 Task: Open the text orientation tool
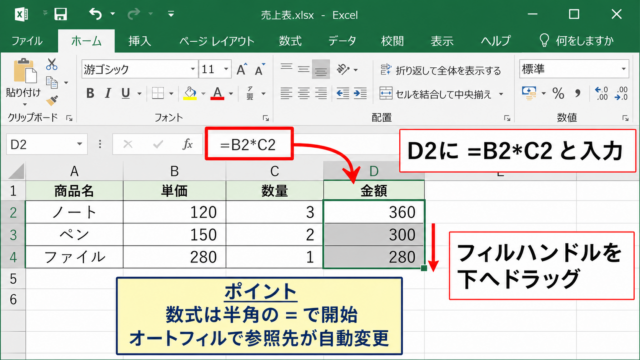(x=343, y=69)
